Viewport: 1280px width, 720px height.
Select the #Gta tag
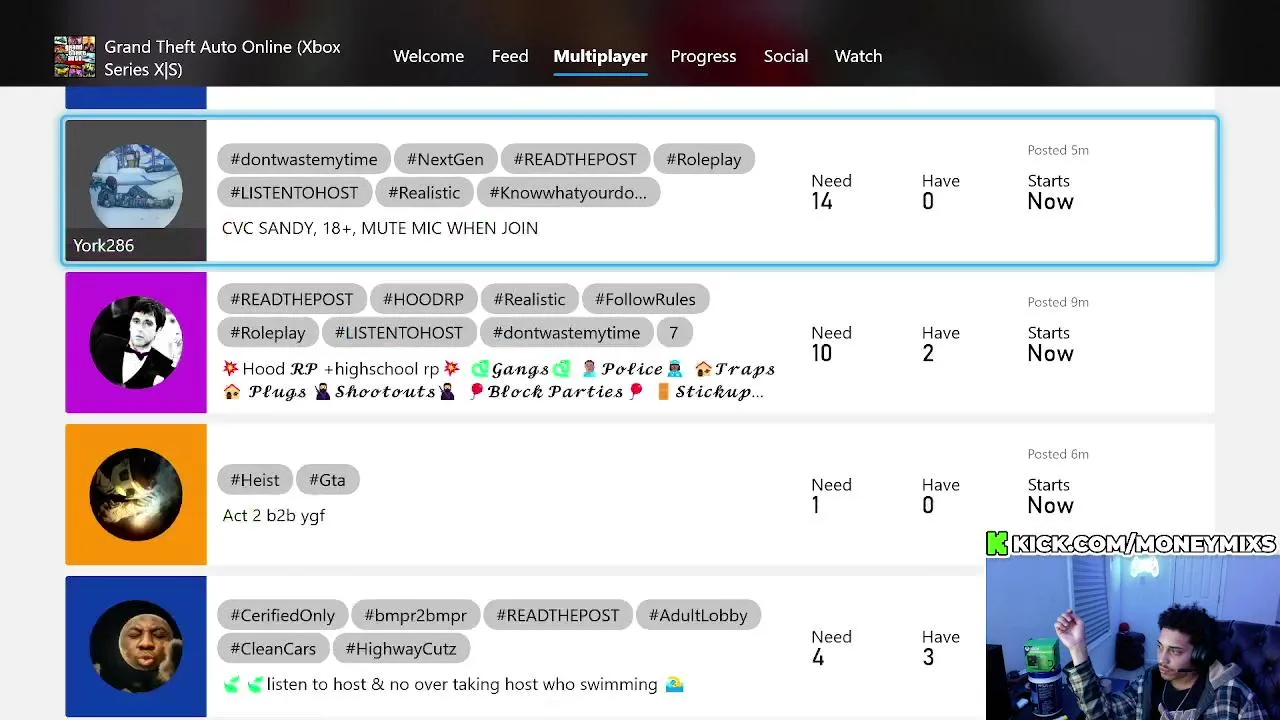coord(327,479)
